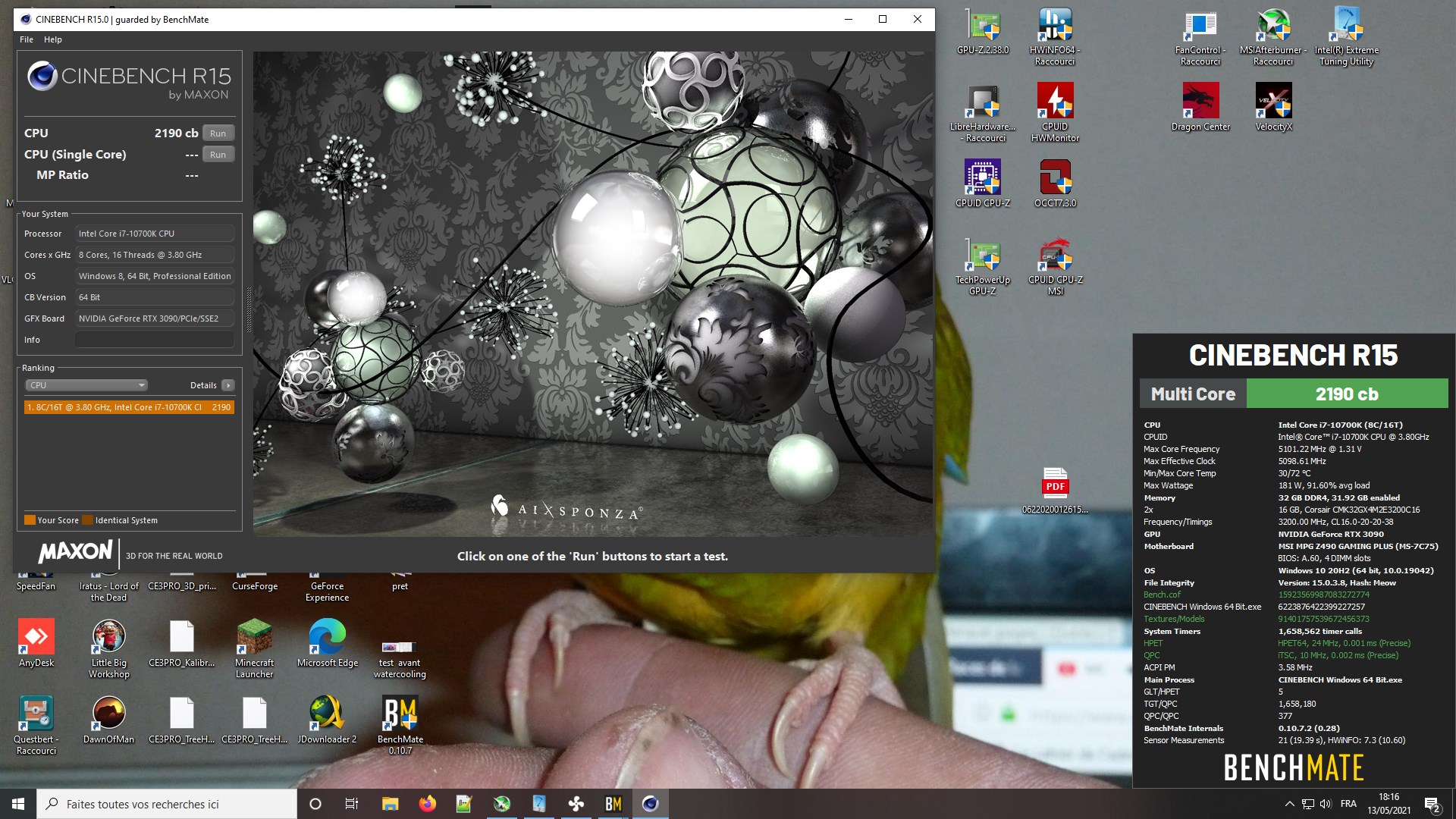Viewport: 1456px width, 819px height.
Task: Open CPUID CPU-Z MSI icon
Action: click(1055, 266)
